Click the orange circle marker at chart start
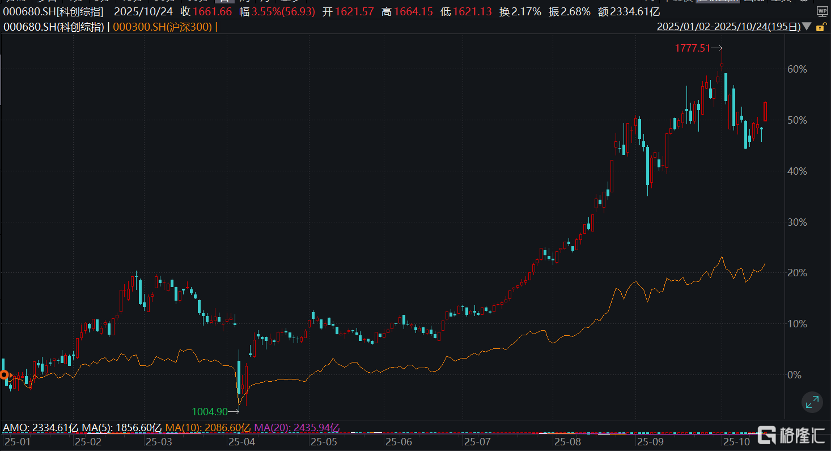This screenshot has height=452, width=832. [4, 376]
